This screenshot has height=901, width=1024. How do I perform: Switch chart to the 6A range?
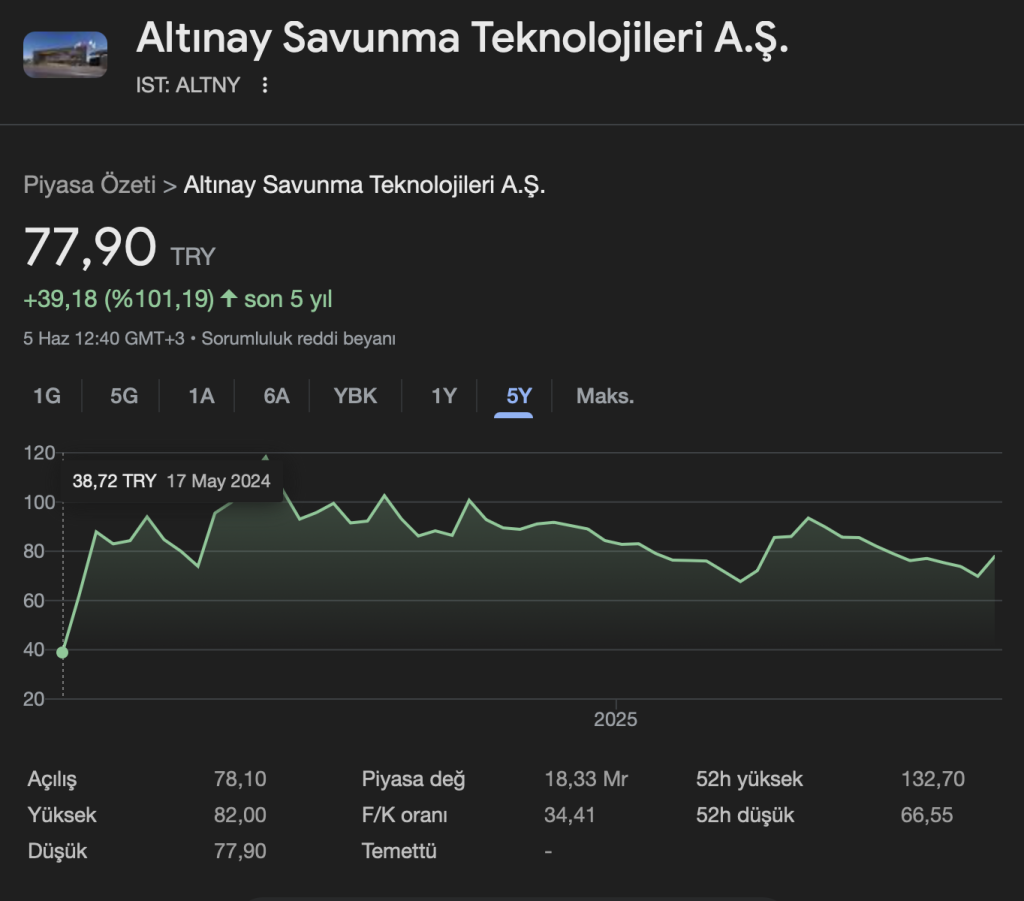pos(277,396)
